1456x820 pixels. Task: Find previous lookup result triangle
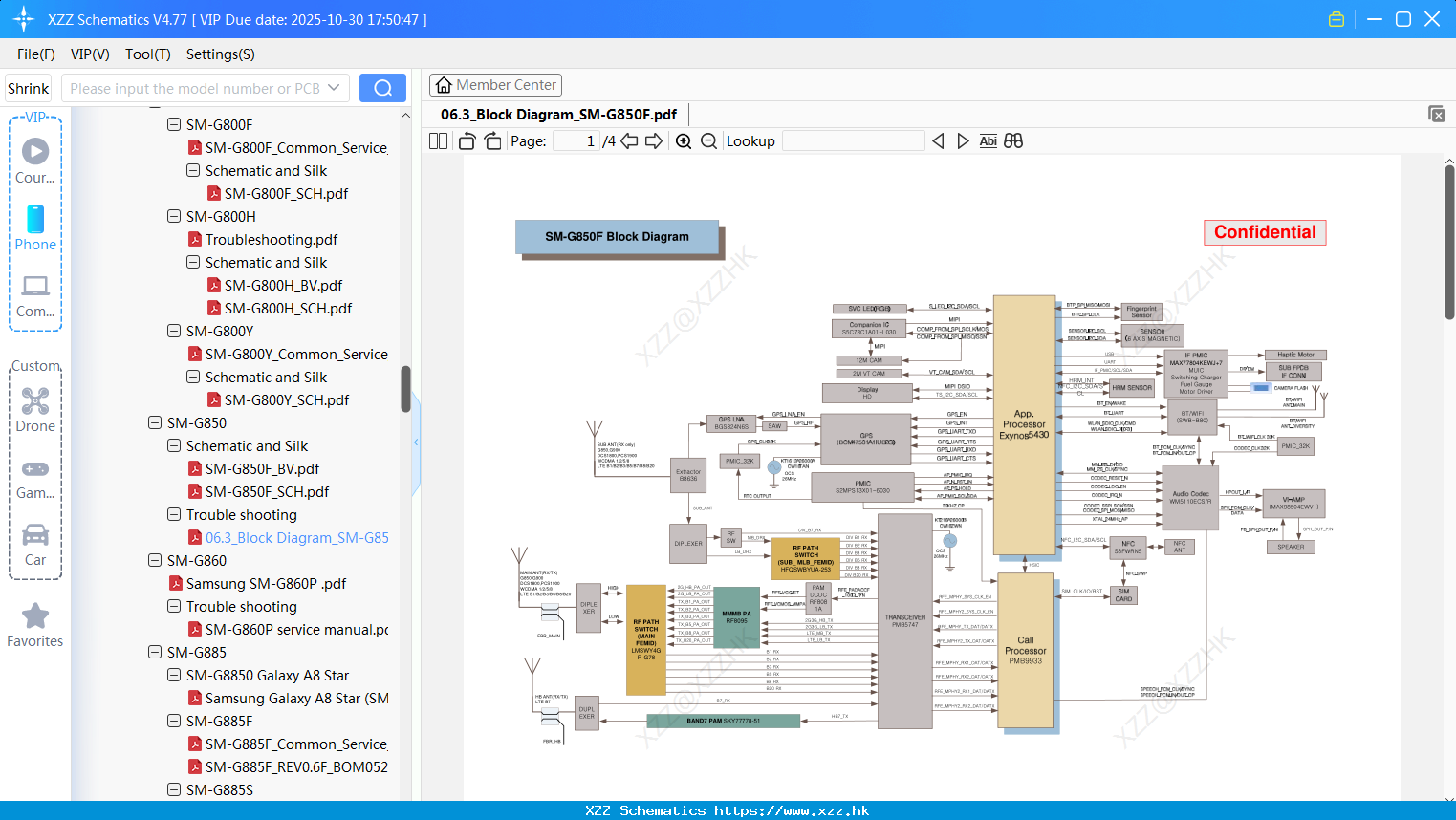click(x=938, y=140)
